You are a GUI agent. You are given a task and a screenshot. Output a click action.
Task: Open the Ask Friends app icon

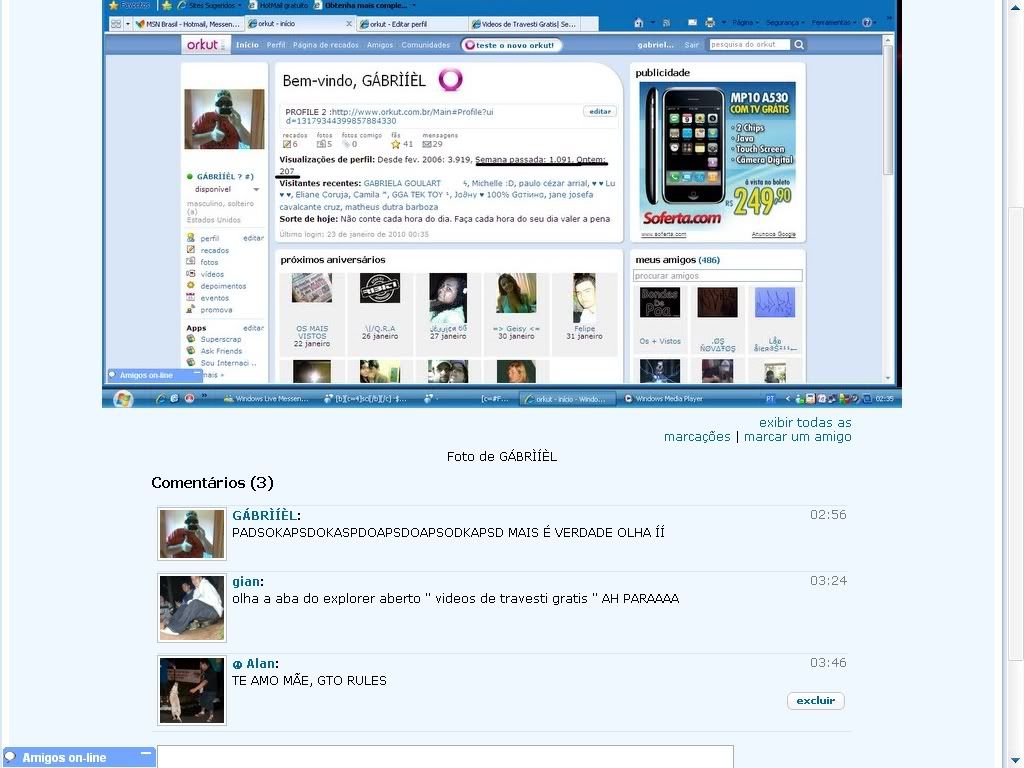191,351
